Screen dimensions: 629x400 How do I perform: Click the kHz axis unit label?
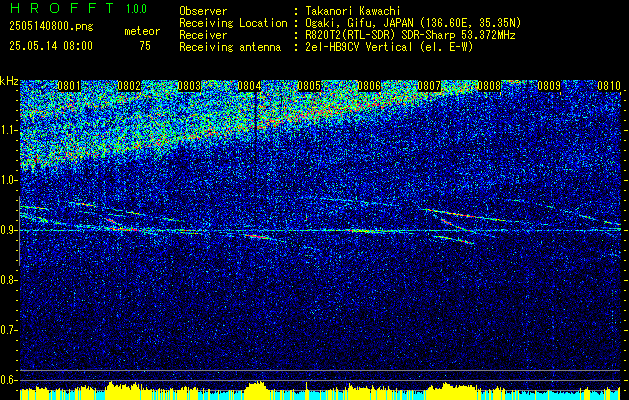point(9,81)
